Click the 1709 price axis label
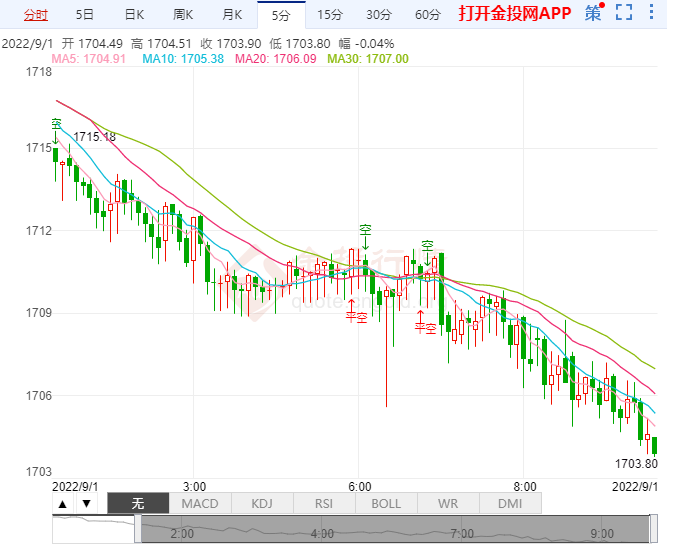The width and height of the screenshot is (673, 546). tap(39, 313)
